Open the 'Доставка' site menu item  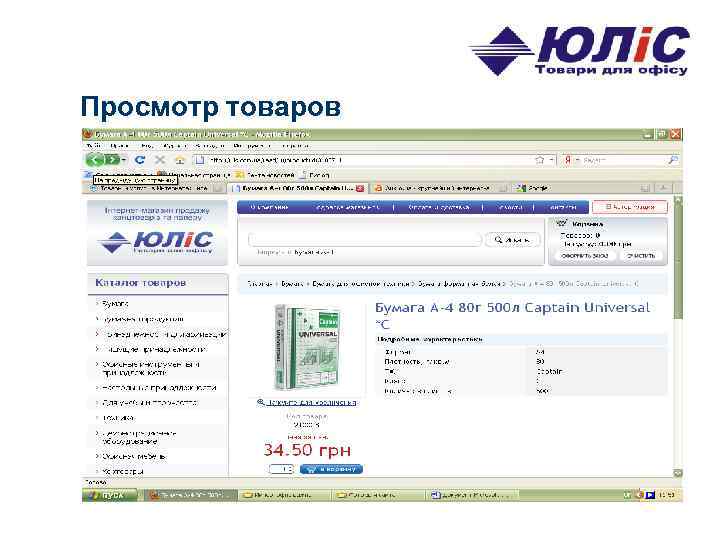click(x=348, y=207)
